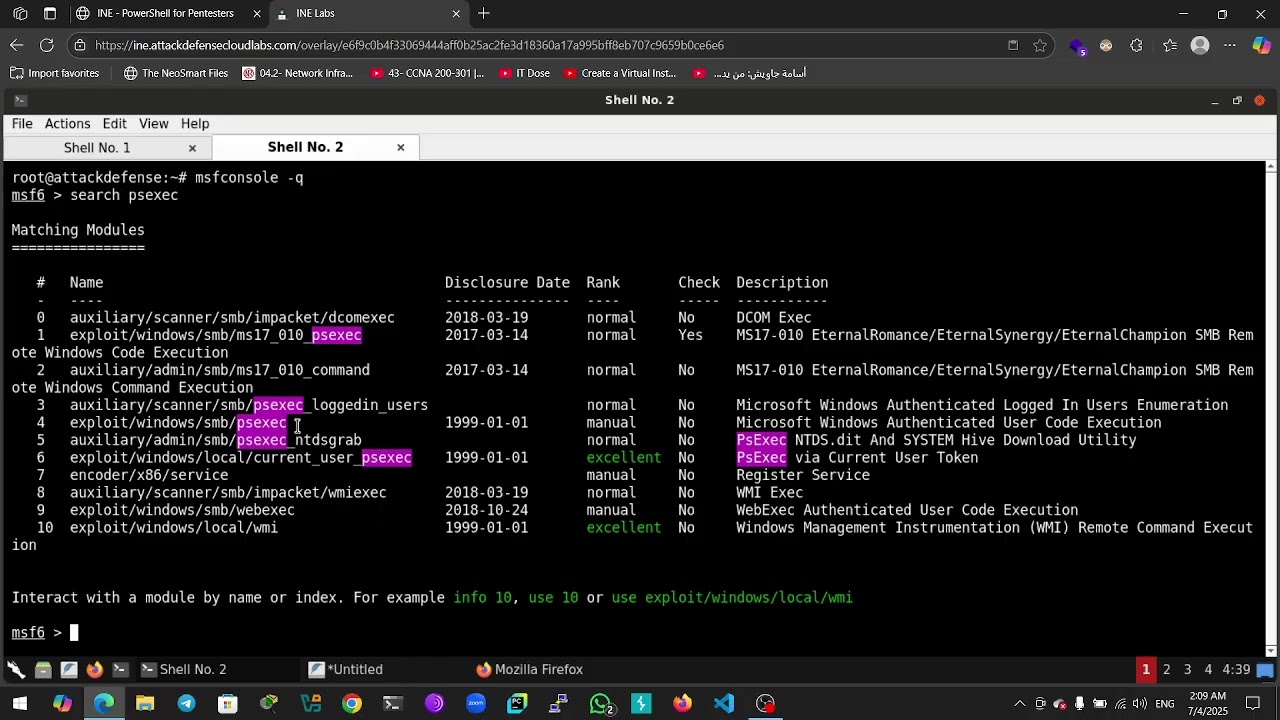Open the remote desktop application menu icon
1280x720 pixels.
[16, 670]
